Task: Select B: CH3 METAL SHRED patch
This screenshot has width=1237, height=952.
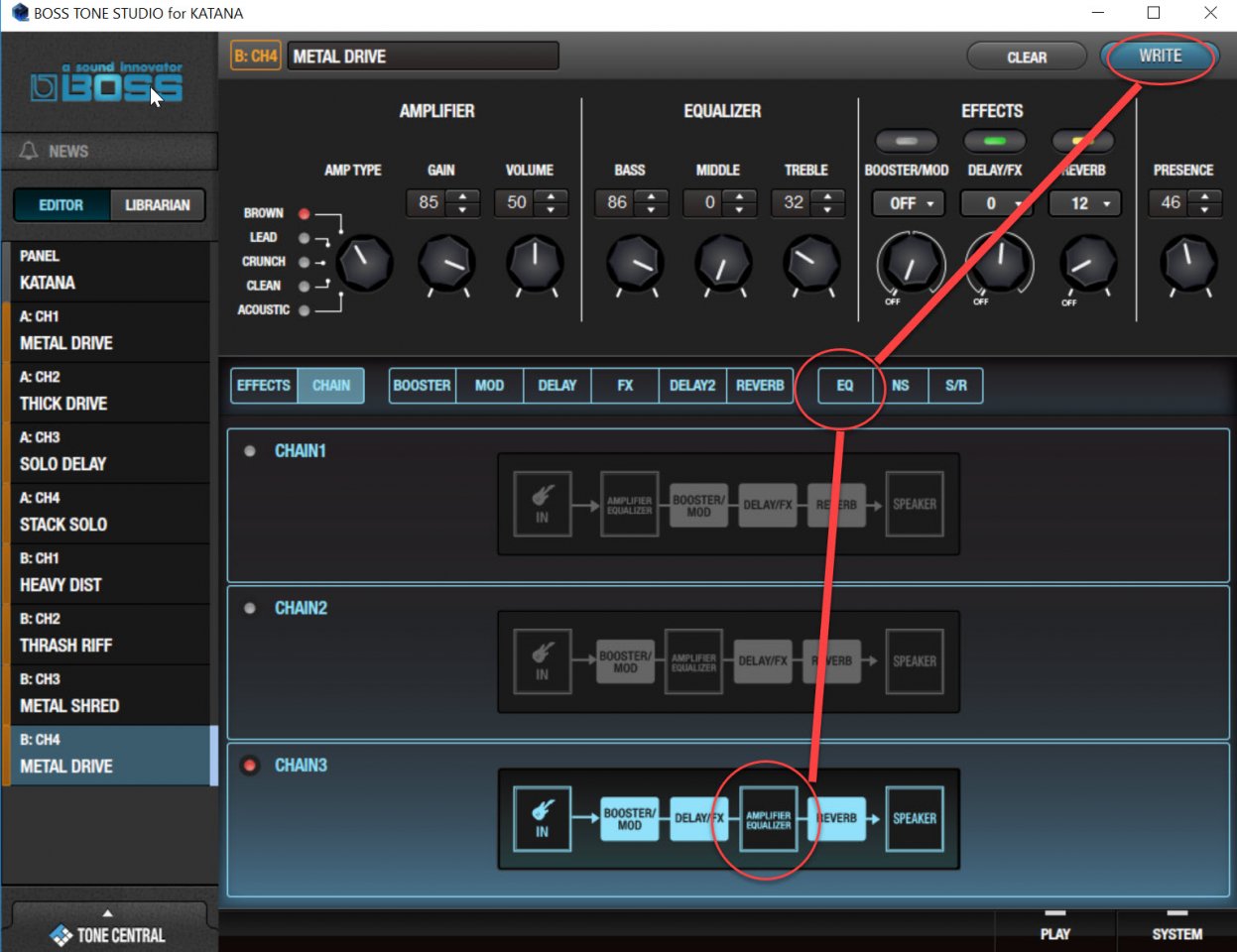Action: click(x=107, y=694)
